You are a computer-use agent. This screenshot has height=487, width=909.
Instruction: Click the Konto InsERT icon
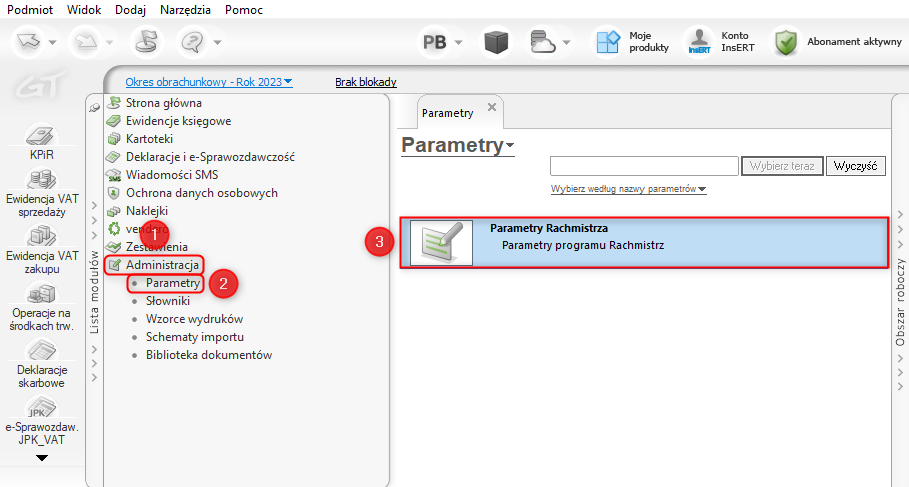[698, 42]
